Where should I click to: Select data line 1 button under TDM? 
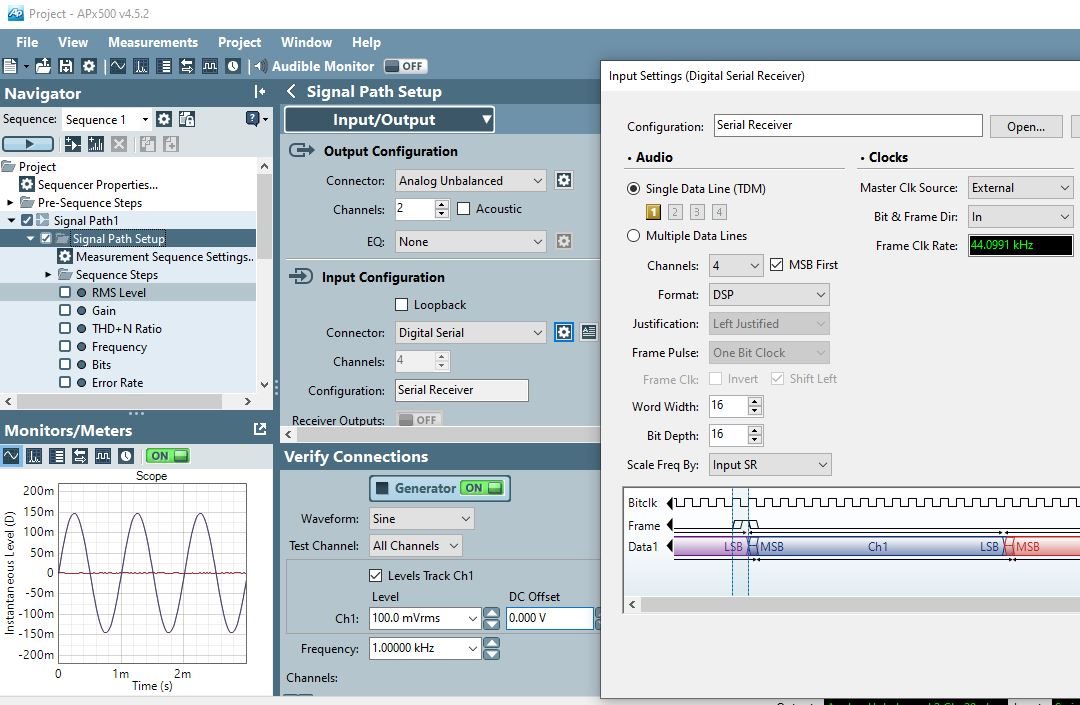tap(653, 212)
